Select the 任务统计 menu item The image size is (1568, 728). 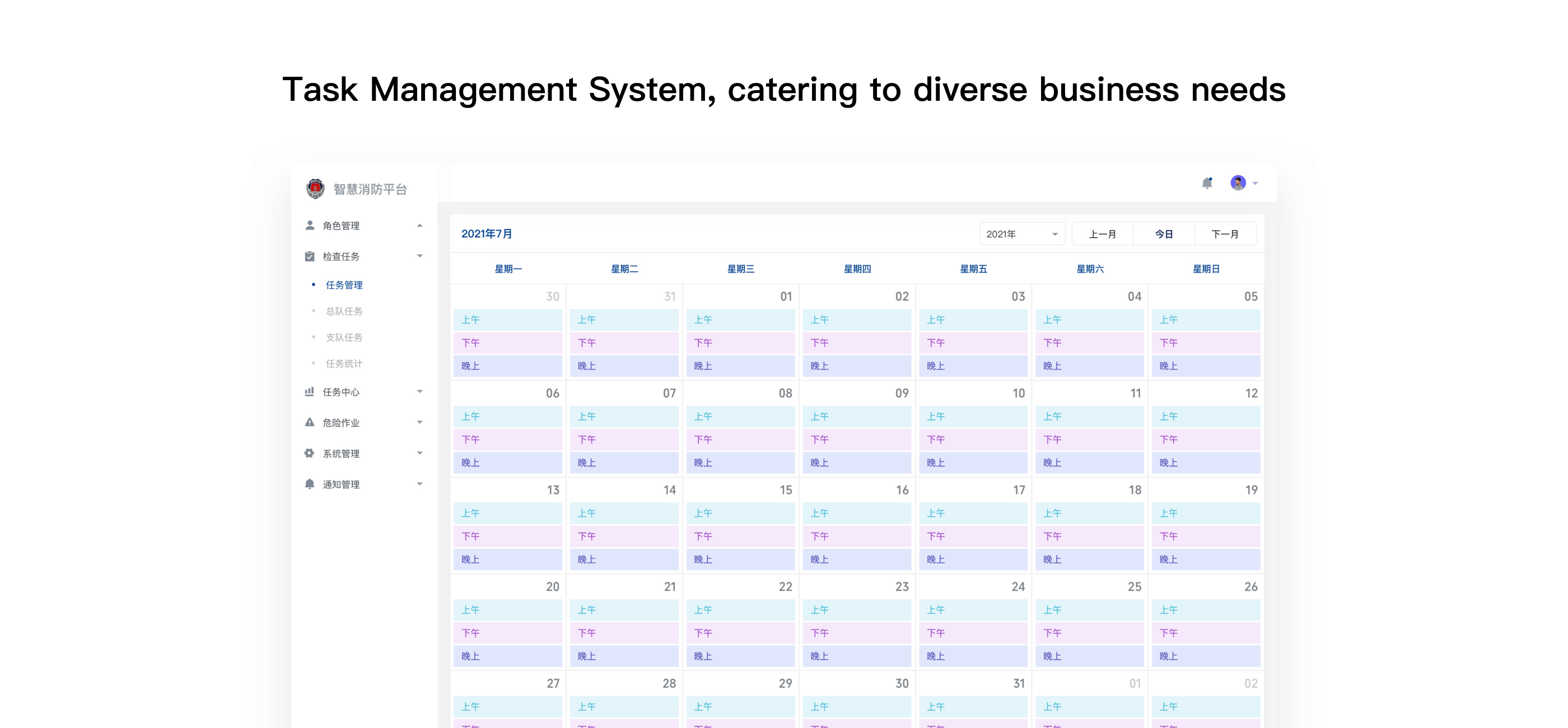point(343,364)
